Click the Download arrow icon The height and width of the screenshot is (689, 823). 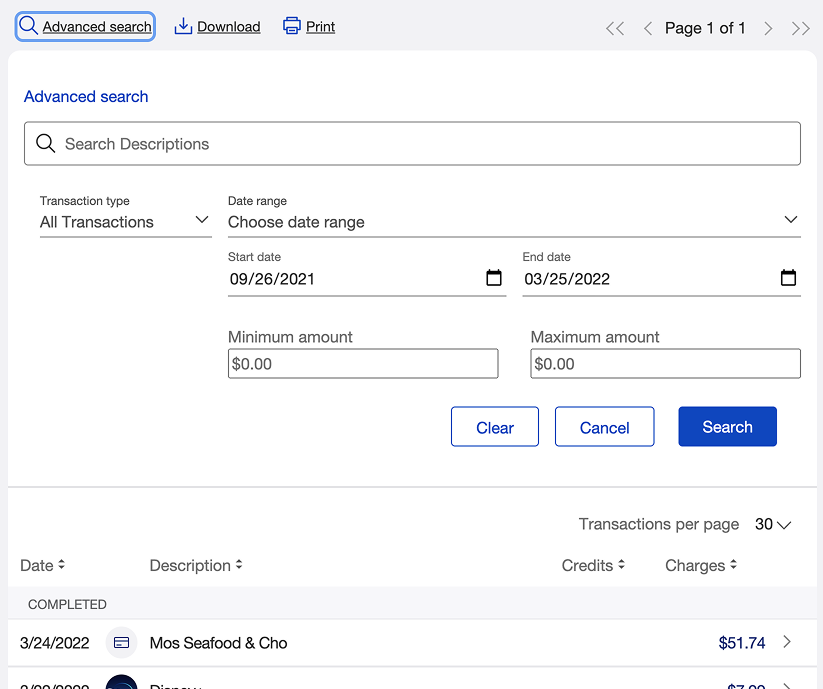pos(183,26)
